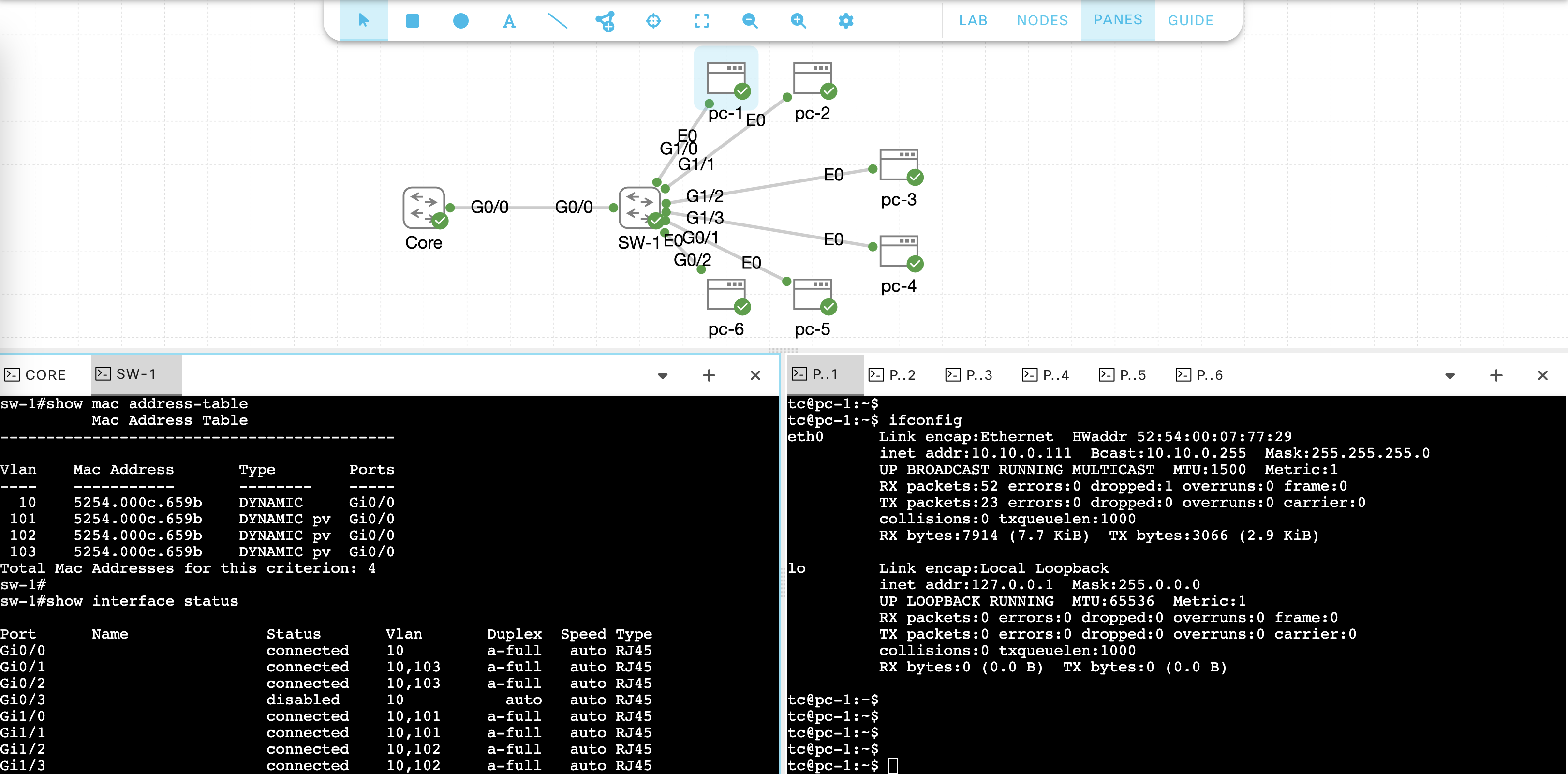Select the Core switch node

(x=424, y=208)
